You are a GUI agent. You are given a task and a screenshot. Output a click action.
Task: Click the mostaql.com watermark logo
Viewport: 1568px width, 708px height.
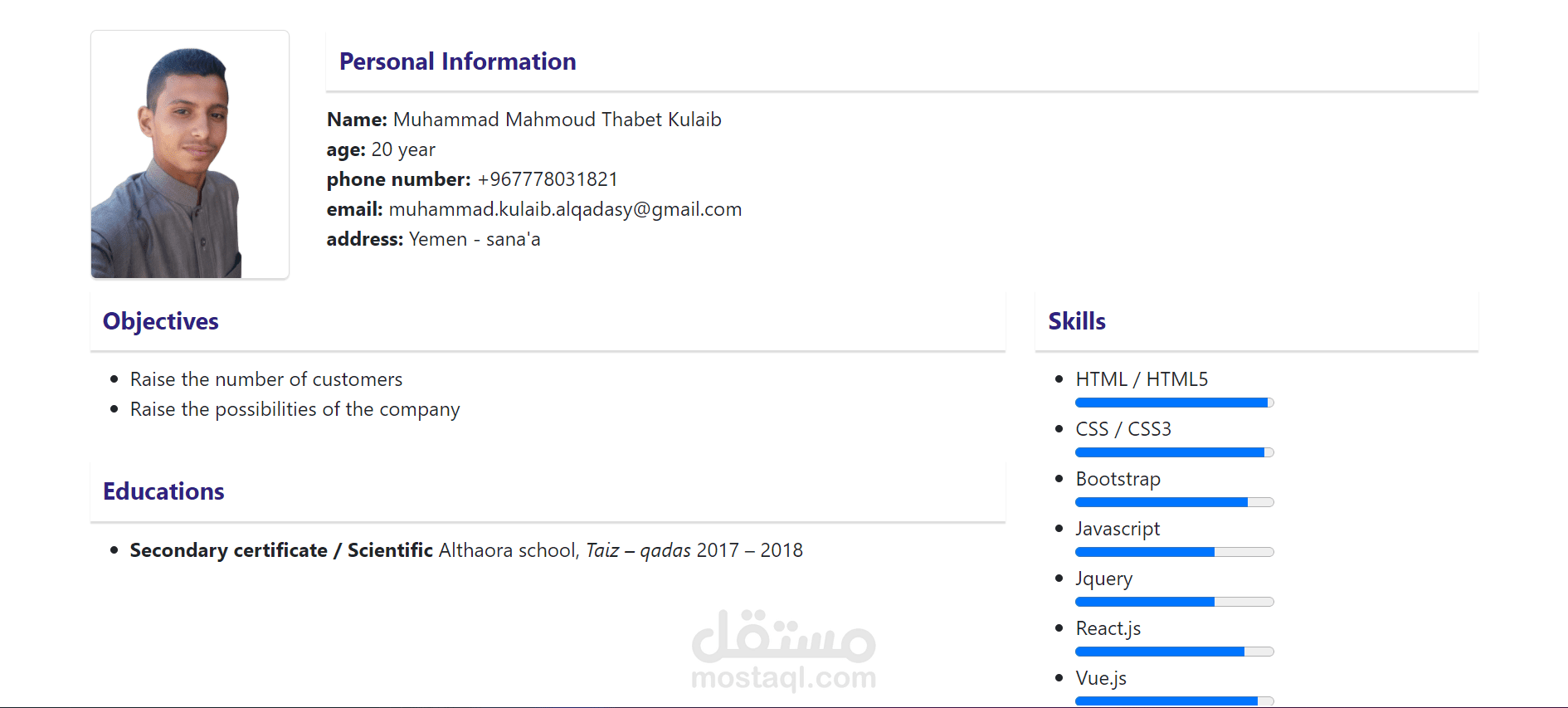pyautogui.click(x=783, y=651)
